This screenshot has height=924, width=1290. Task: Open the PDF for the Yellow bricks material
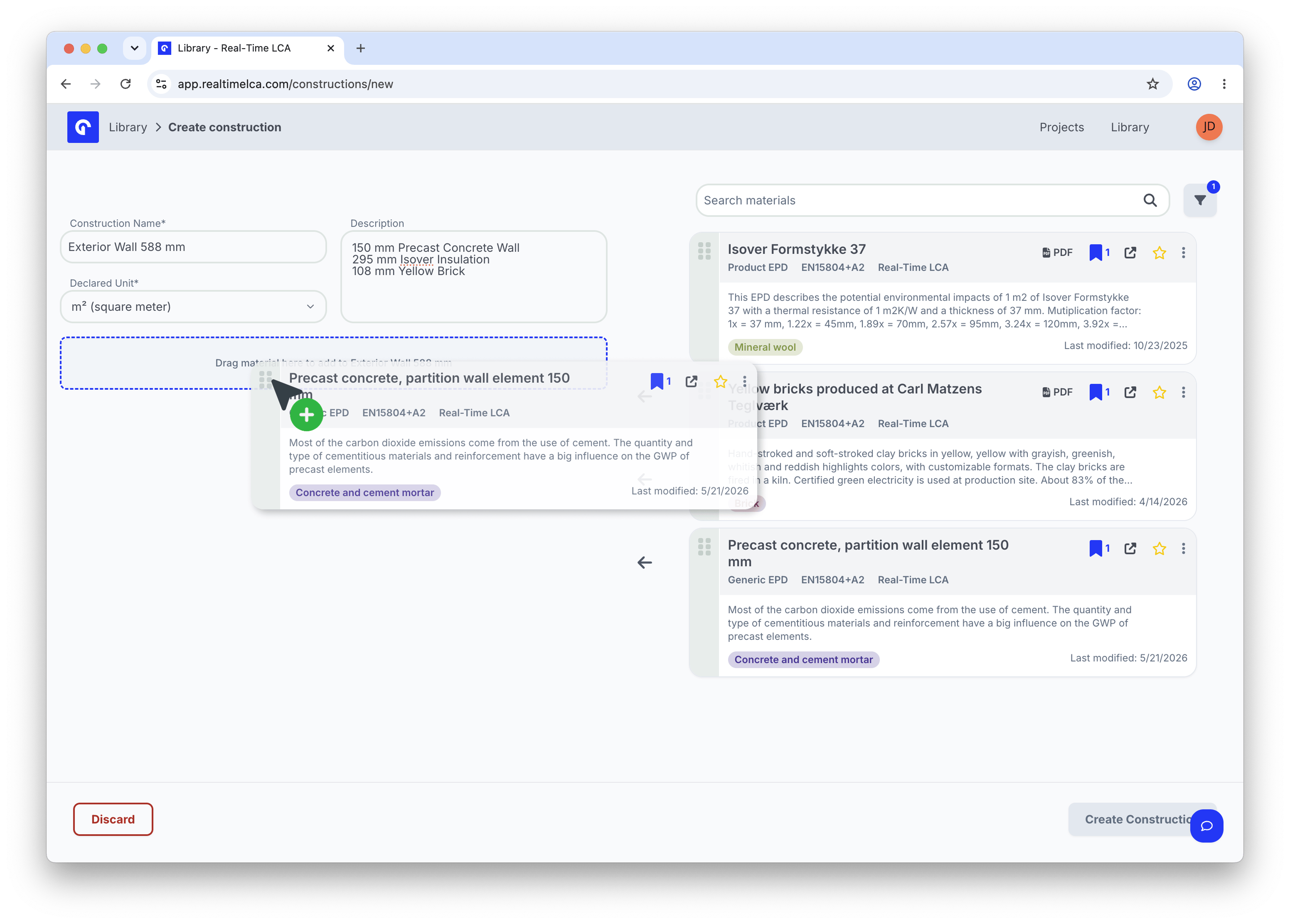click(x=1057, y=392)
